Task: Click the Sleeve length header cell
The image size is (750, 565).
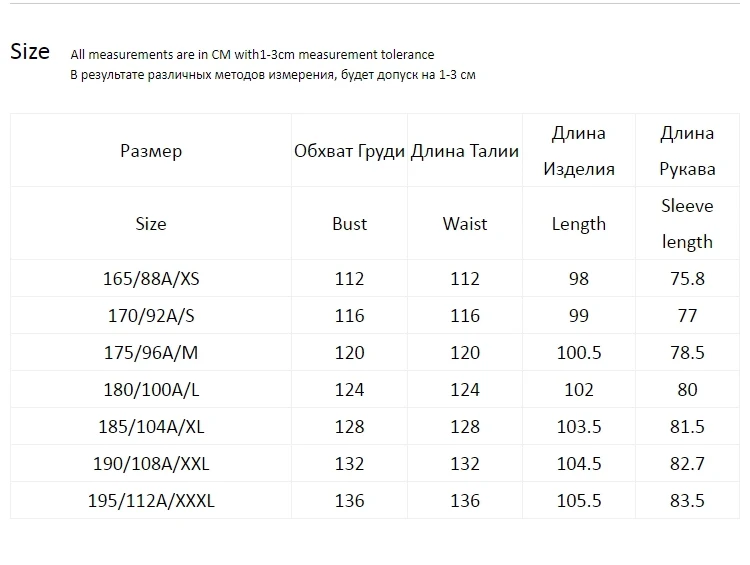Action: coord(687,223)
